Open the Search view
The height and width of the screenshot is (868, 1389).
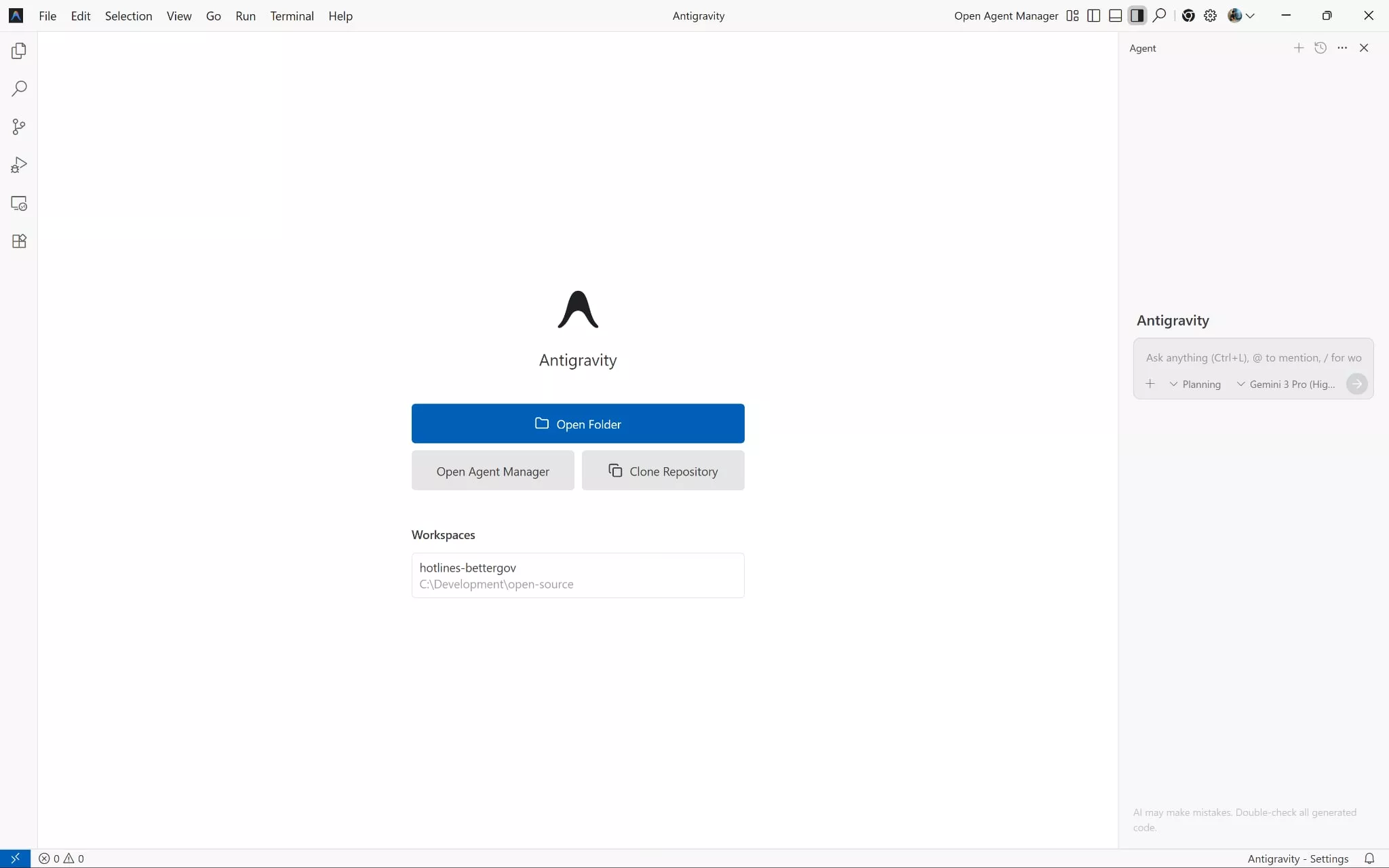click(x=19, y=88)
